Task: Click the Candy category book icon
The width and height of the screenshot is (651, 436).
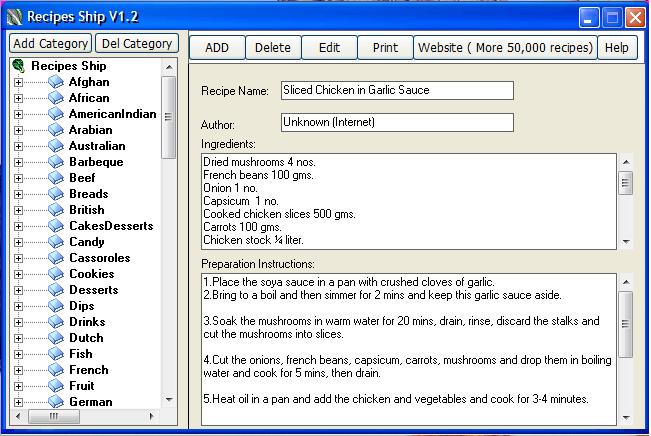Action: tap(56, 242)
